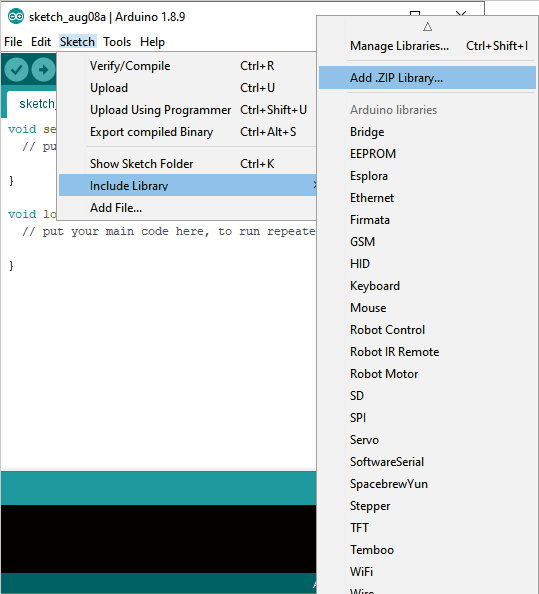Image resolution: width=539 pixels, height=594 pixels.
Task: Include the SD library
Action: [x=427, y=396]
